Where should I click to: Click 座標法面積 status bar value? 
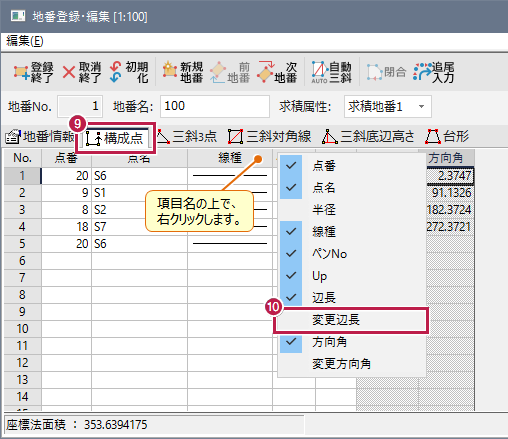(116, 425)
